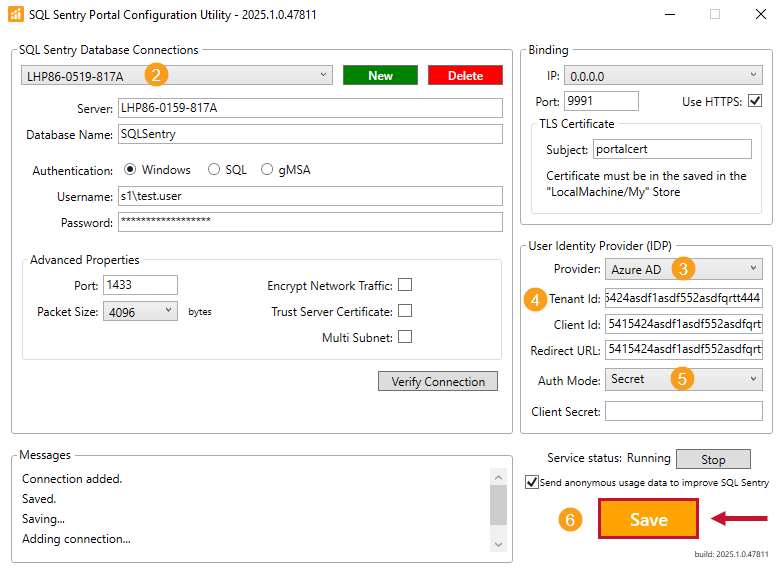Select gMSA authentication radio button
784x574 pixels.
click(x=267, y=170)
